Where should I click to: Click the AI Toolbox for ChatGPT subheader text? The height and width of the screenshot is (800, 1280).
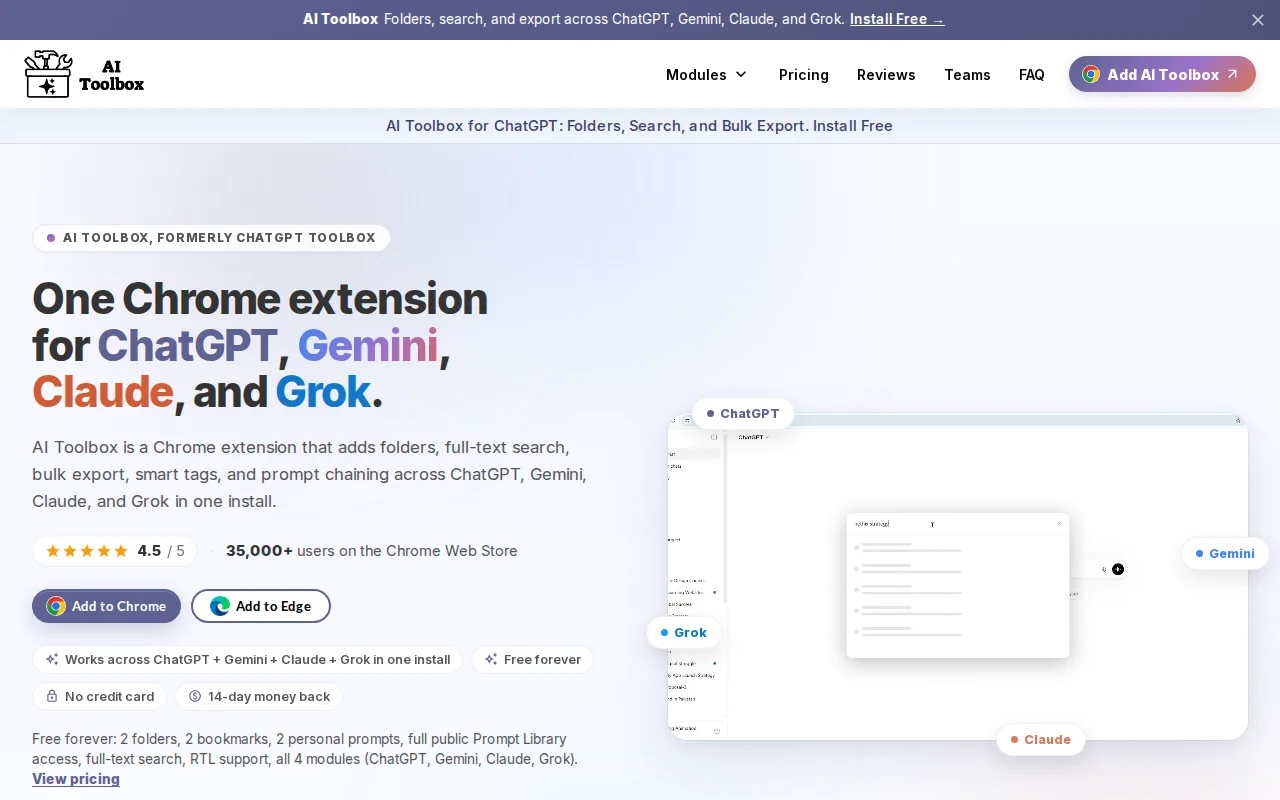point(639,126)
